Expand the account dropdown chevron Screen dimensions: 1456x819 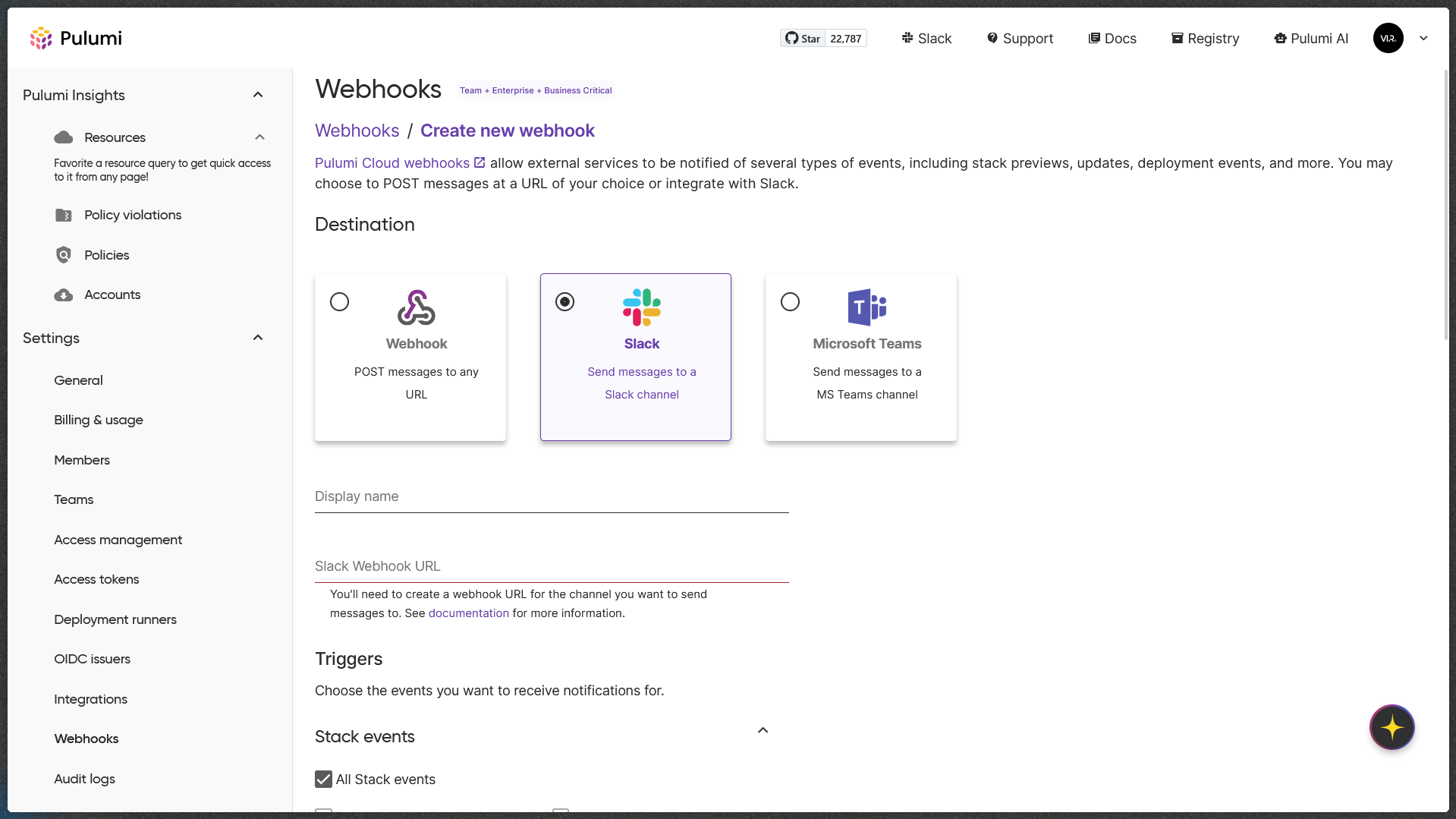[x=1423, y=38]
